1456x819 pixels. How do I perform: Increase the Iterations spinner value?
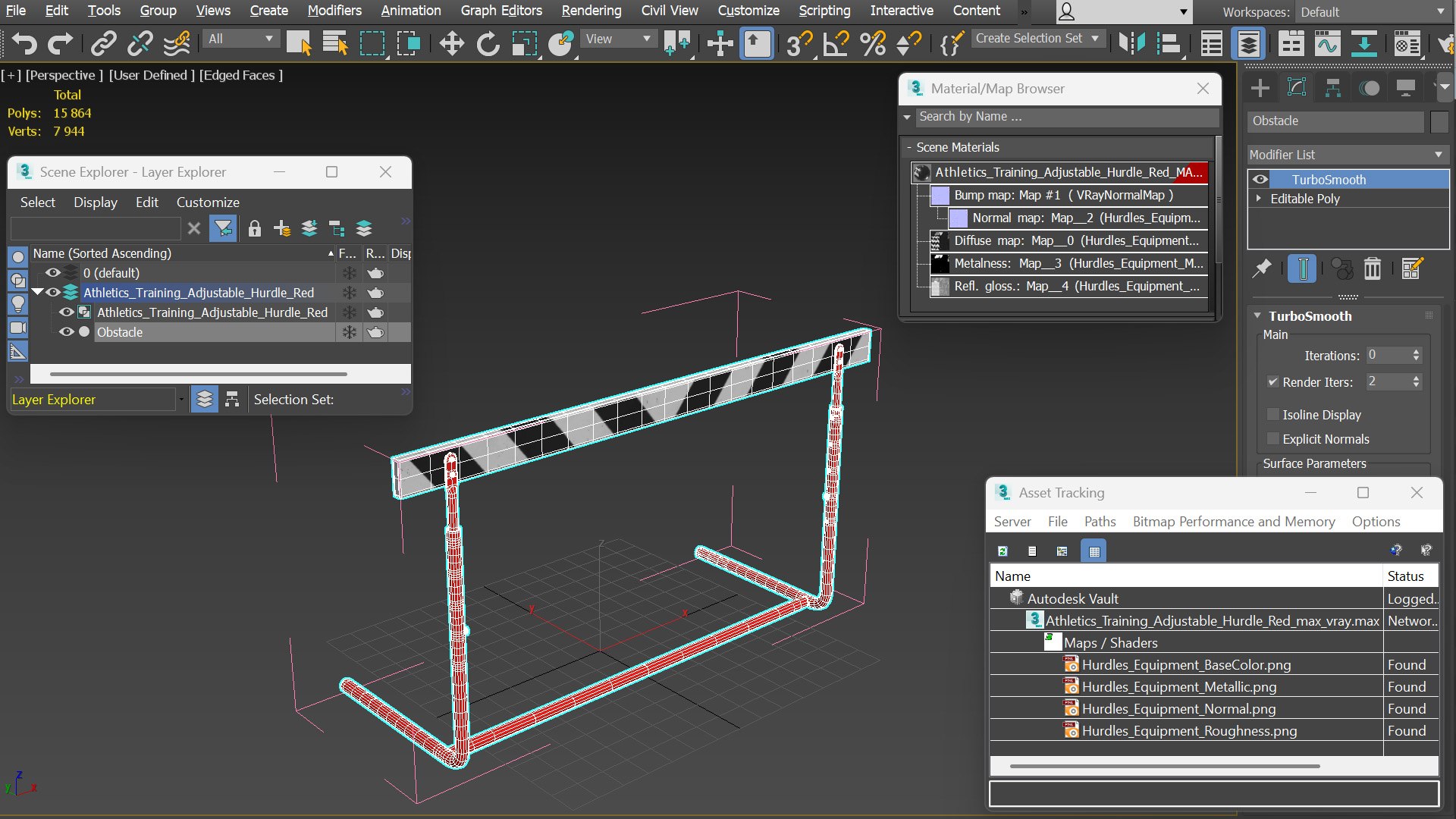pyautogui.click(x=1416, y=352)
